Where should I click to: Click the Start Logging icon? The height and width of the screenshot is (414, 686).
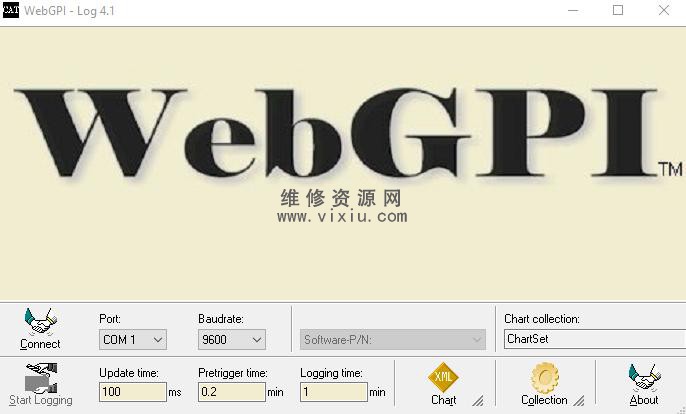(41, 378)
